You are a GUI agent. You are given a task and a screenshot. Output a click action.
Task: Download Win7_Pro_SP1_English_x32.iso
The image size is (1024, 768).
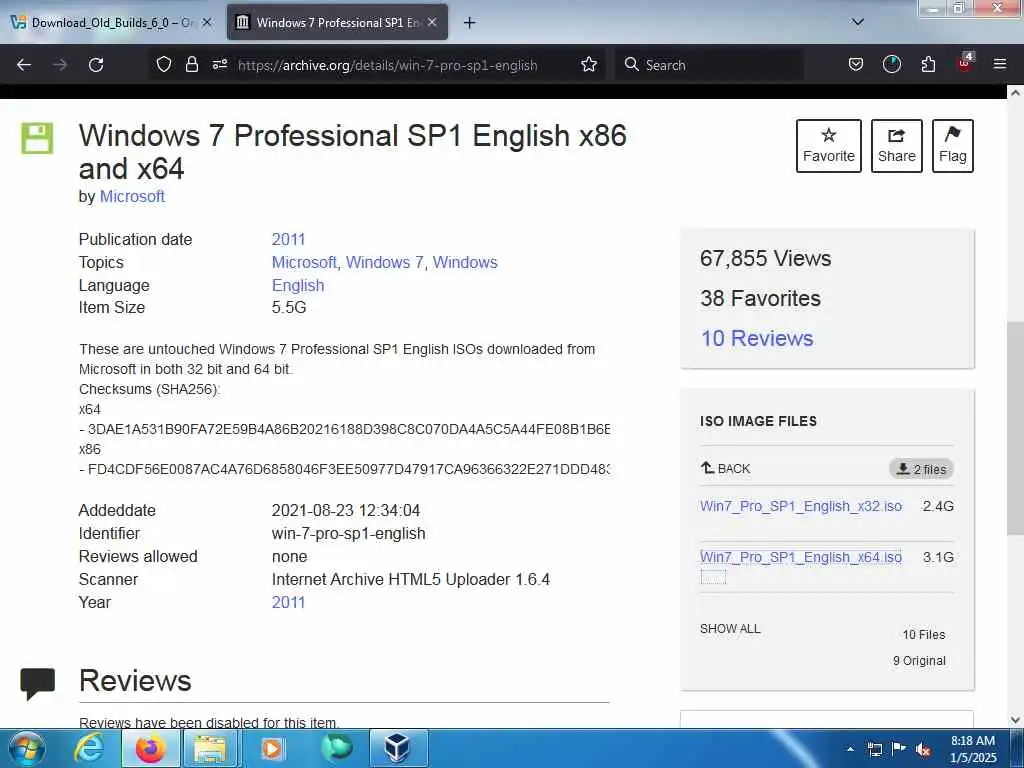pos(801,506)
